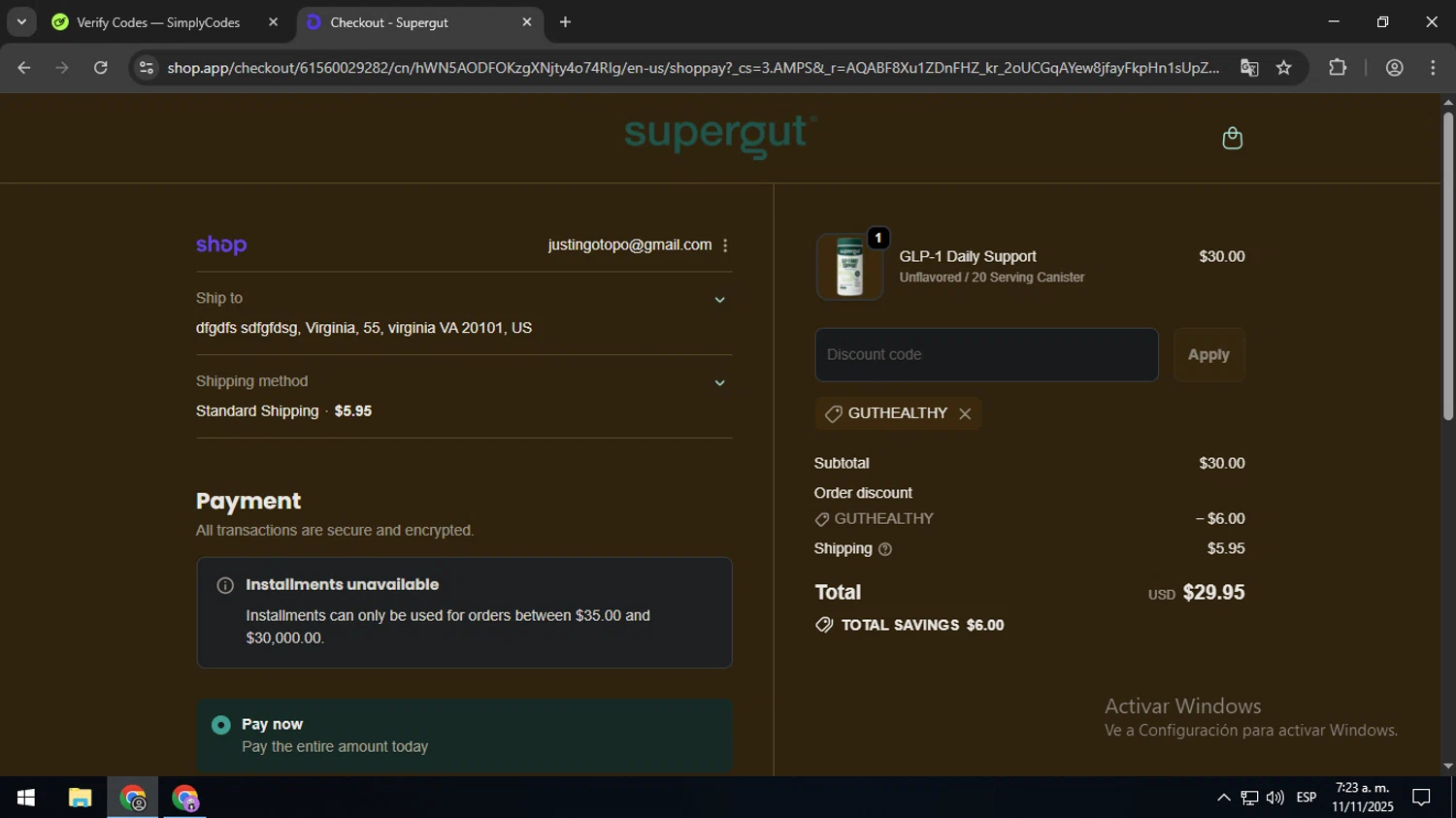Open account options menu next to email

click(x=725, y=245)
